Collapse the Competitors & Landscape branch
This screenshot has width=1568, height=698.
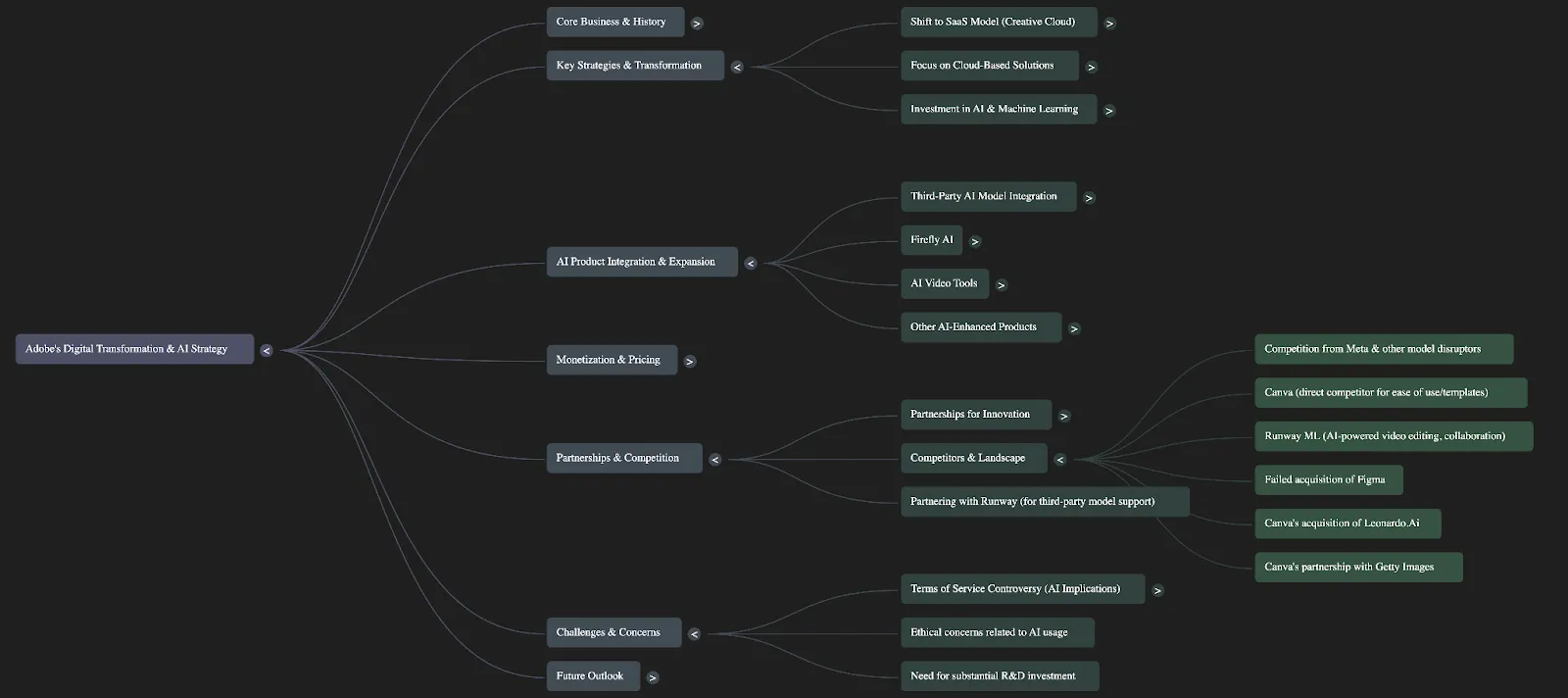click(x=1060, y=459)
